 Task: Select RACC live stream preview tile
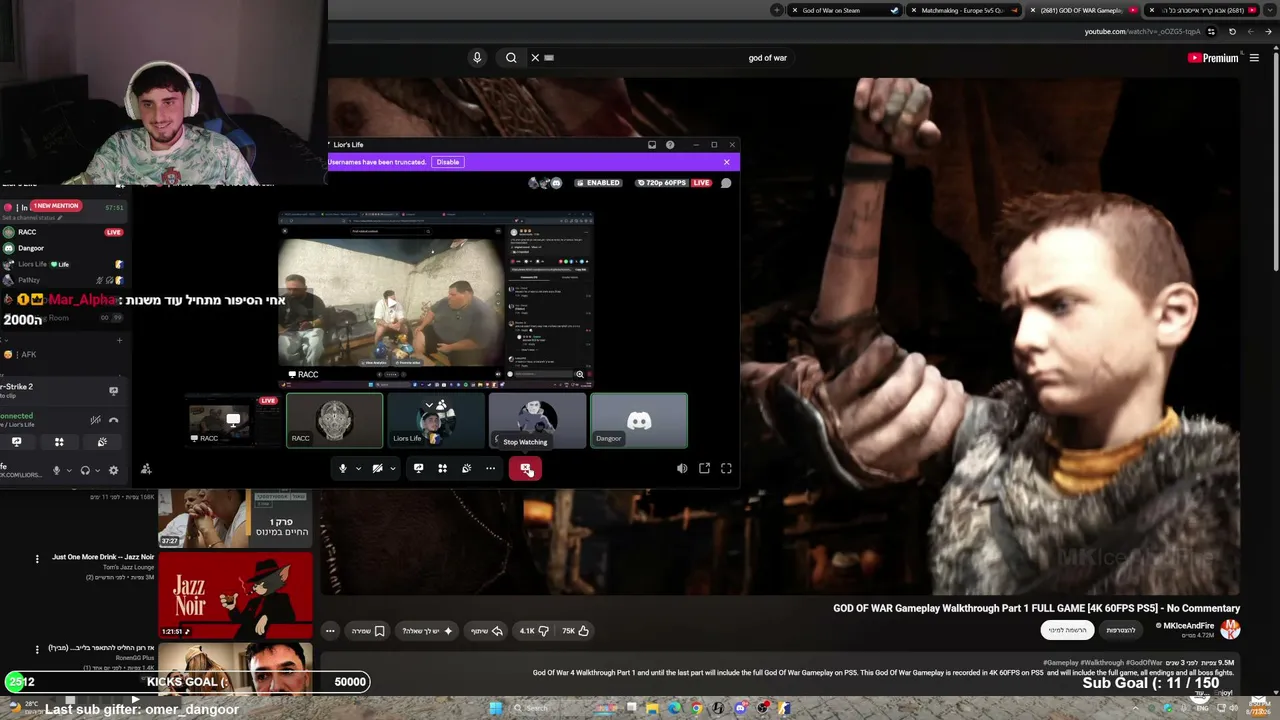(234, 420)
